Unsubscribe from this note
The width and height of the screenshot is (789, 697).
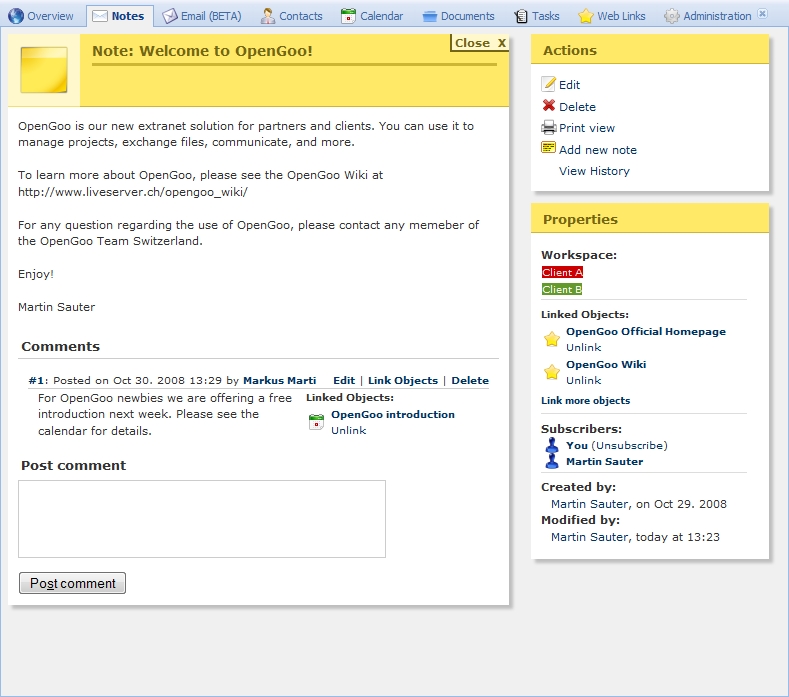[x=629, y=445]
